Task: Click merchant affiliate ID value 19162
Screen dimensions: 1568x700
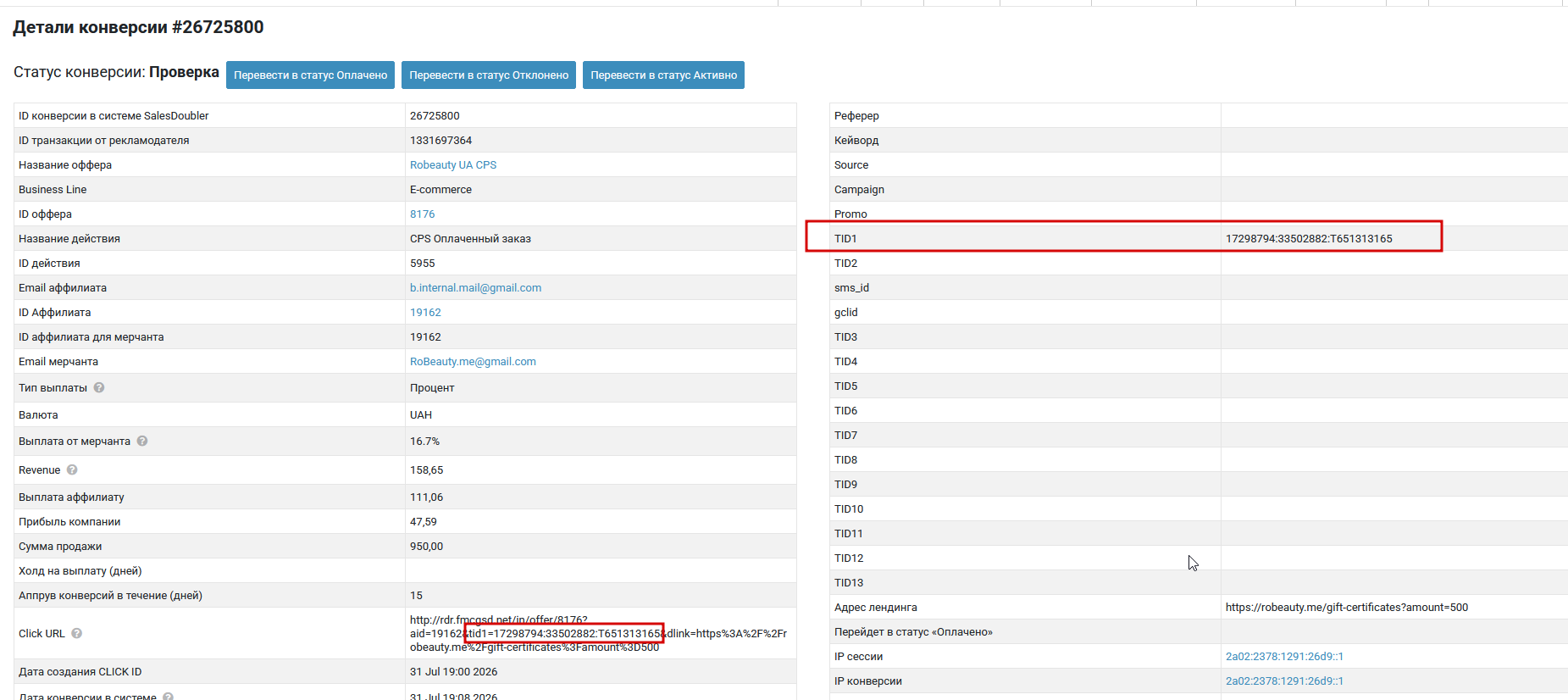Action: (425, 337)
